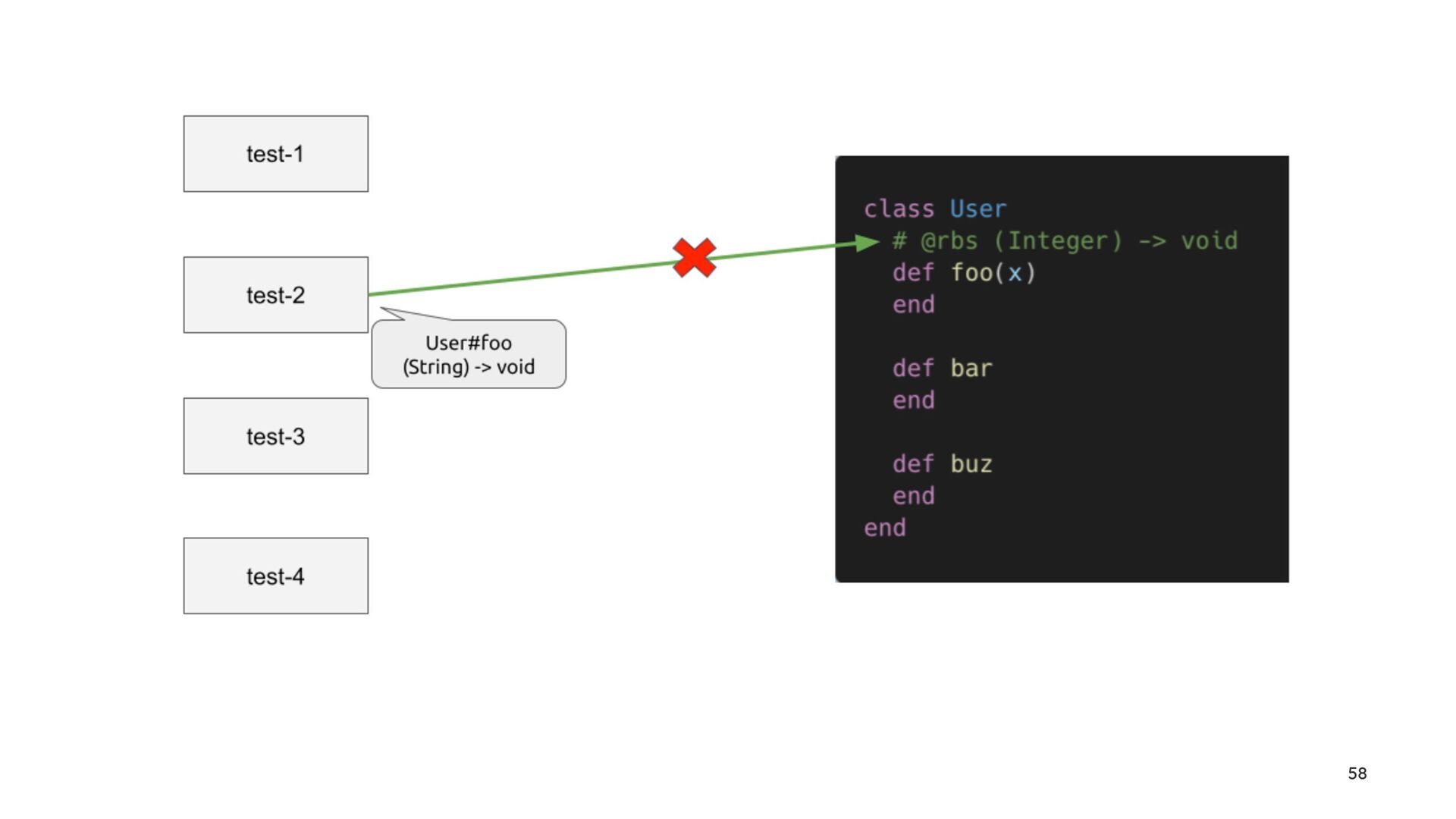1456x819 pixels.
Task: Click the final 'end' keyword closing the class
Action: click(x=884, y=528)
